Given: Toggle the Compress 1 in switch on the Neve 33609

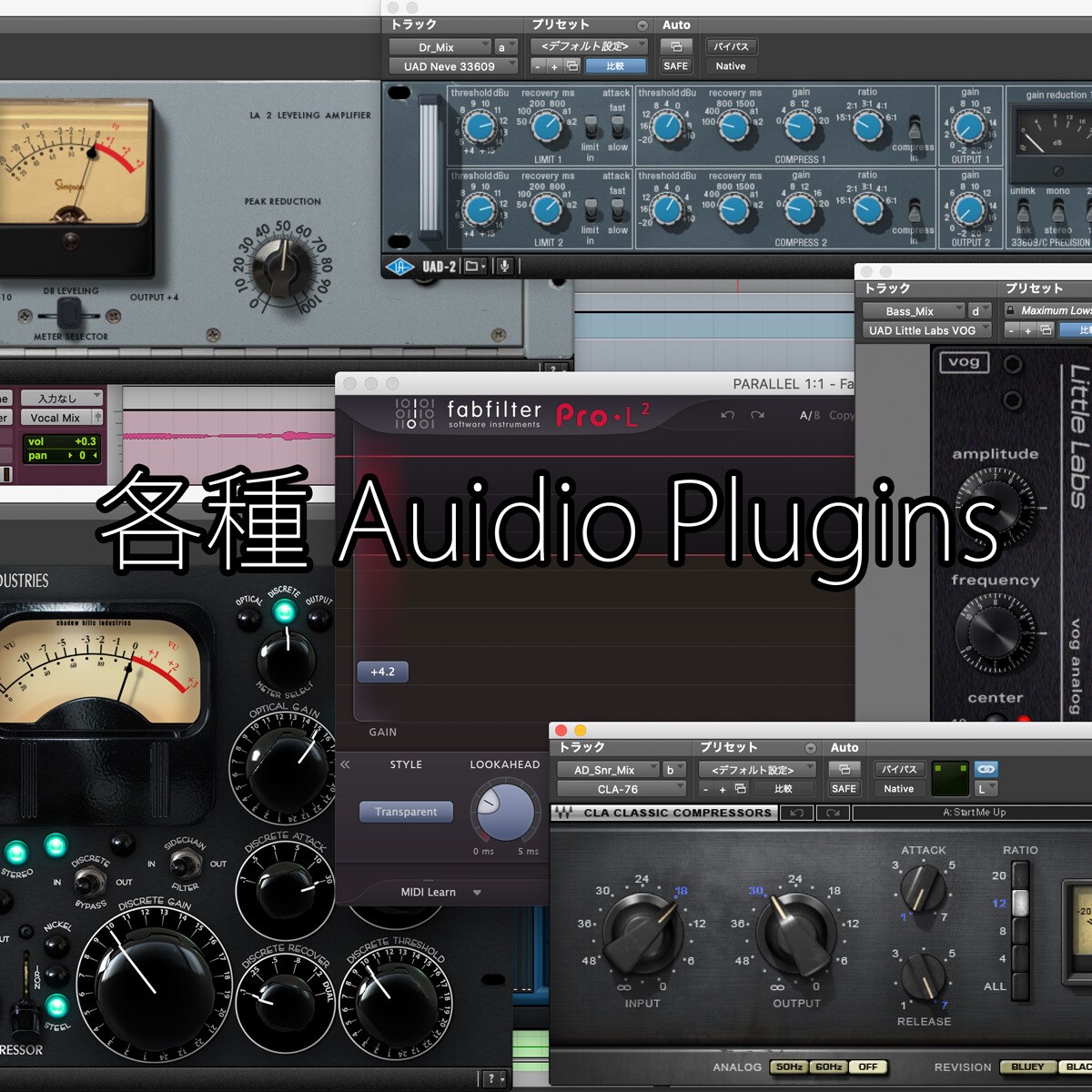Looking at the screenshot, I should (915, 129).
